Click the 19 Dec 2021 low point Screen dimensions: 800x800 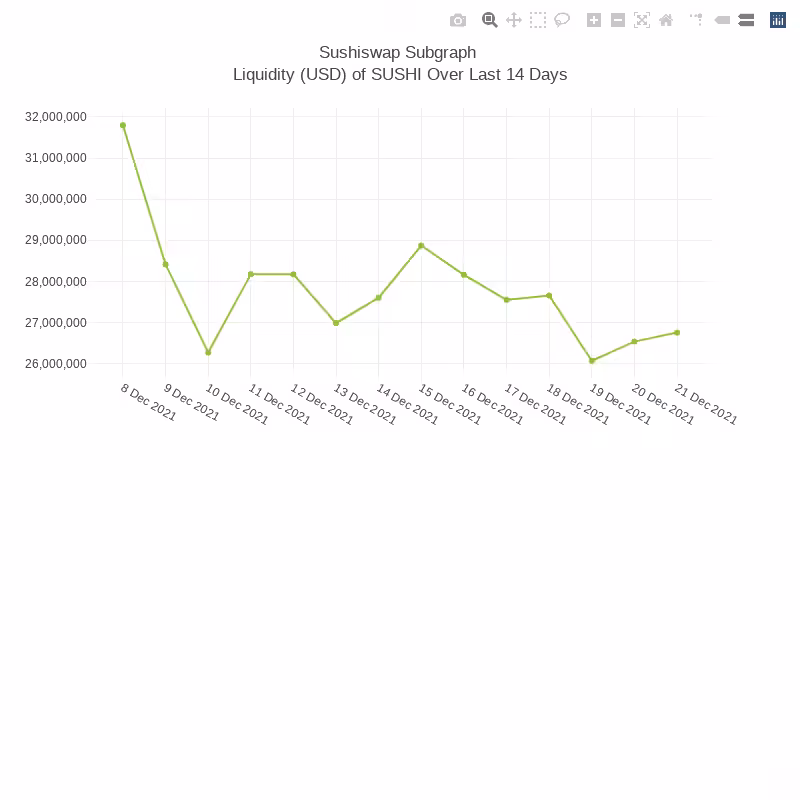tap(592, 360)
